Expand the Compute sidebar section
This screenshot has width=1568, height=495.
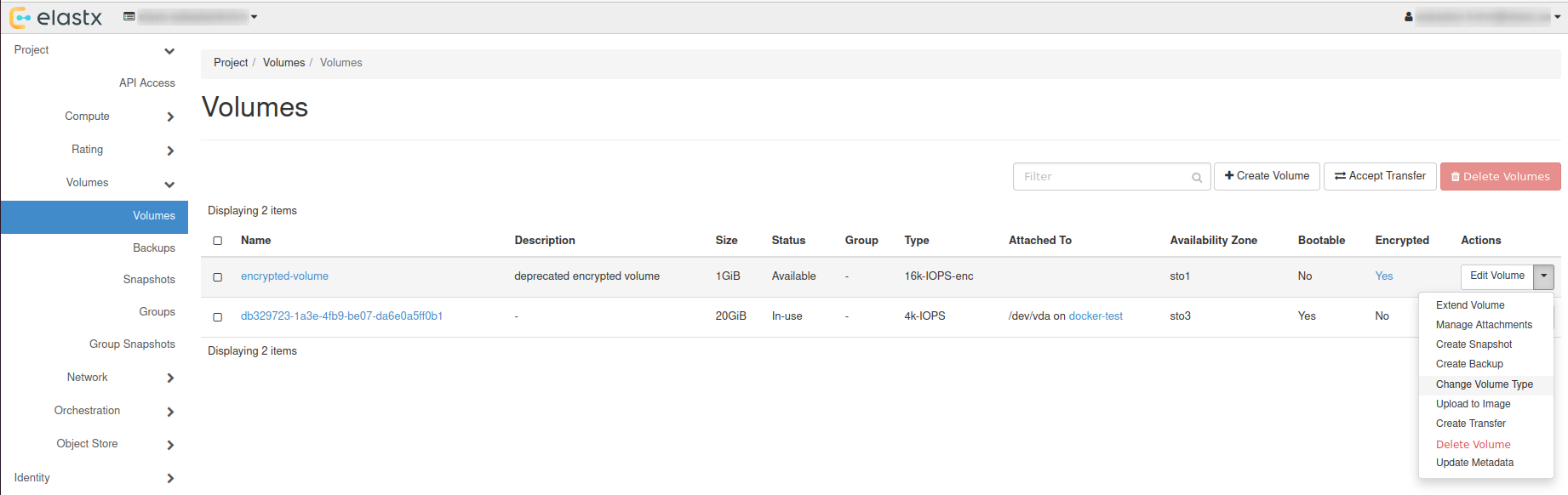(x=94, y=117)
